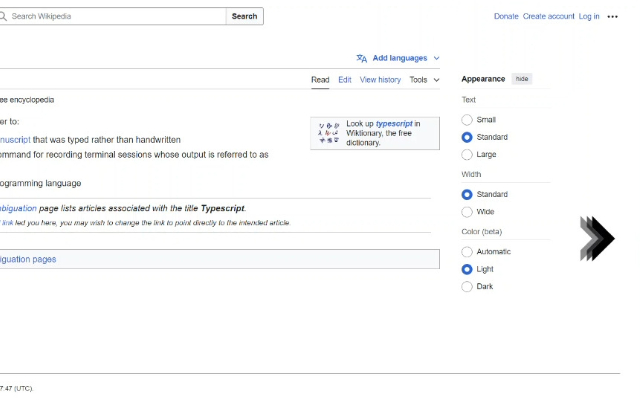This screenshot has width=640, height=400.
Task: Select Large text size
Action: pyautogui.click(x=467, y=155)
